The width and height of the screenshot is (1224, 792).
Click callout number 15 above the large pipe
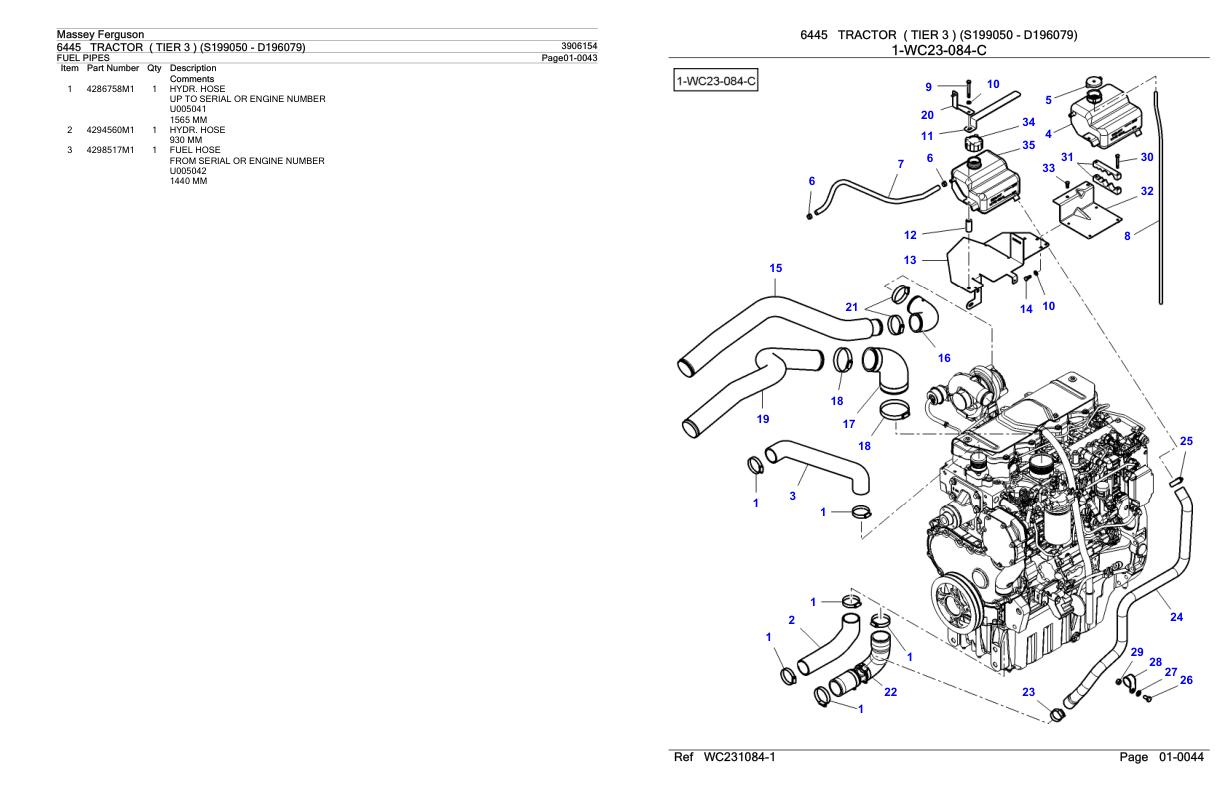point(776,268)
